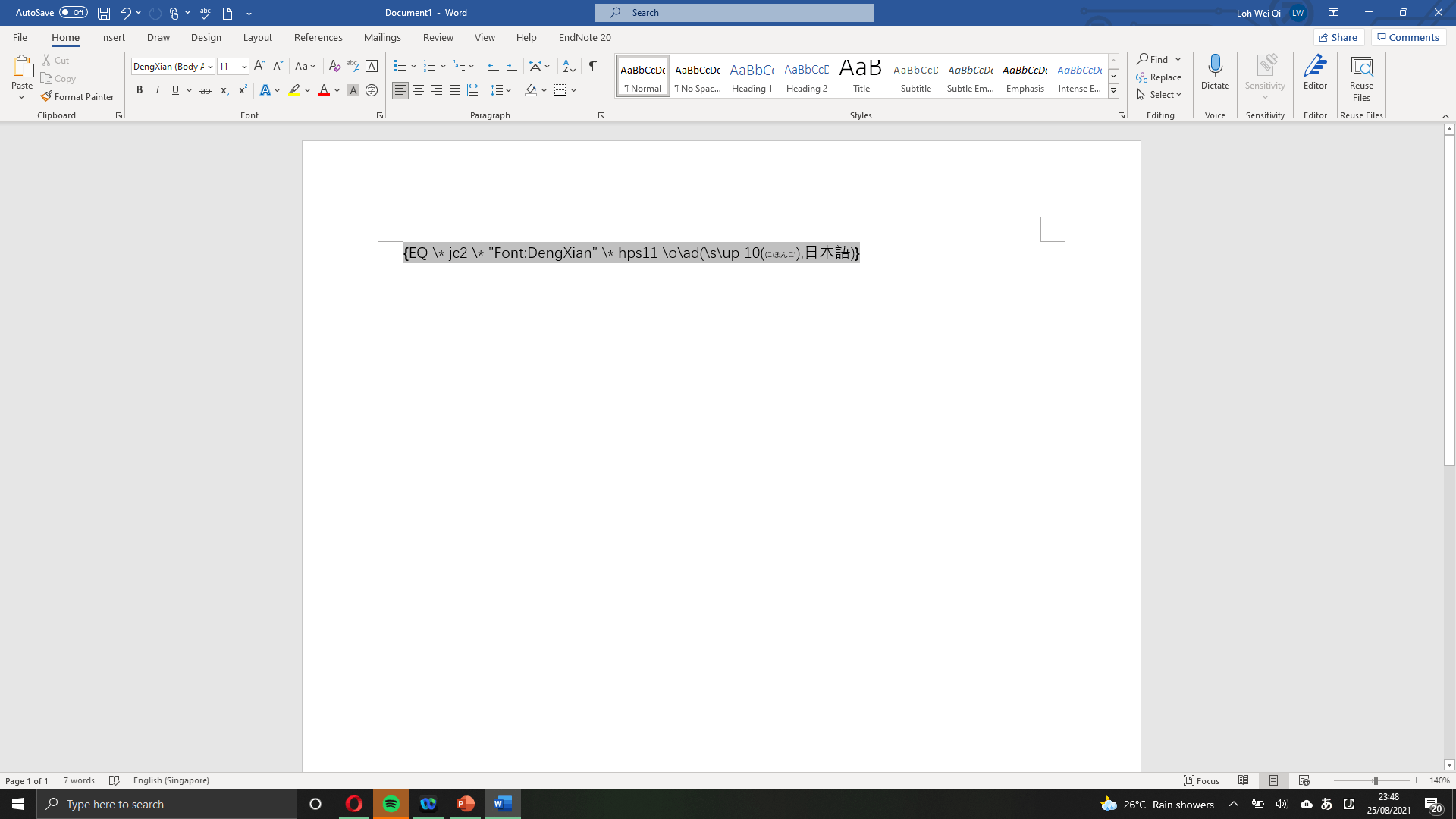Open Spotify from the taskbar
Screen dimensions: 1456x819
[x=391, y=804]
